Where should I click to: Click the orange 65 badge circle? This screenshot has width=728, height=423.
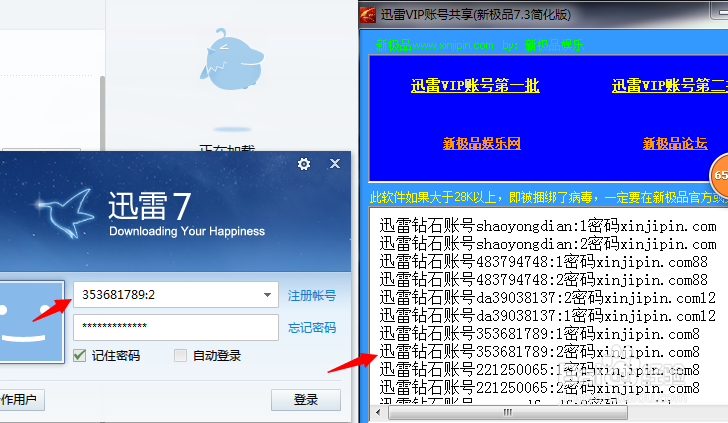(x=720, y=175)
